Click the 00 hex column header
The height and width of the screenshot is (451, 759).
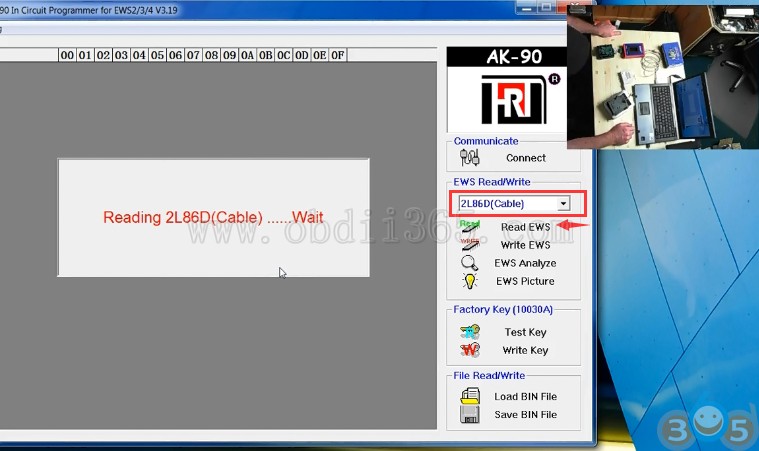click(x=67, y=55)
